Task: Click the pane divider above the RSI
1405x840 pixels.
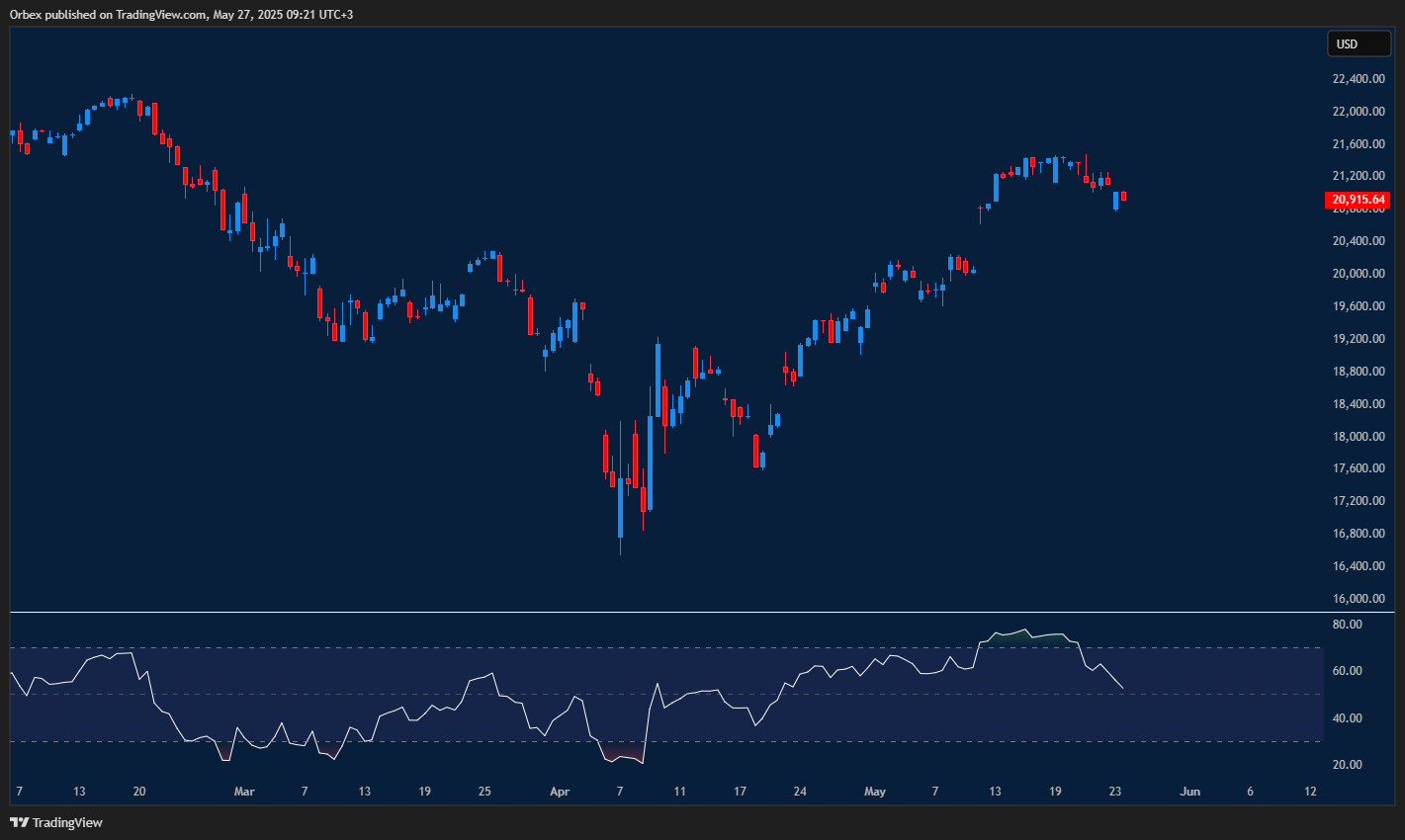Action: tap(662, 611)
